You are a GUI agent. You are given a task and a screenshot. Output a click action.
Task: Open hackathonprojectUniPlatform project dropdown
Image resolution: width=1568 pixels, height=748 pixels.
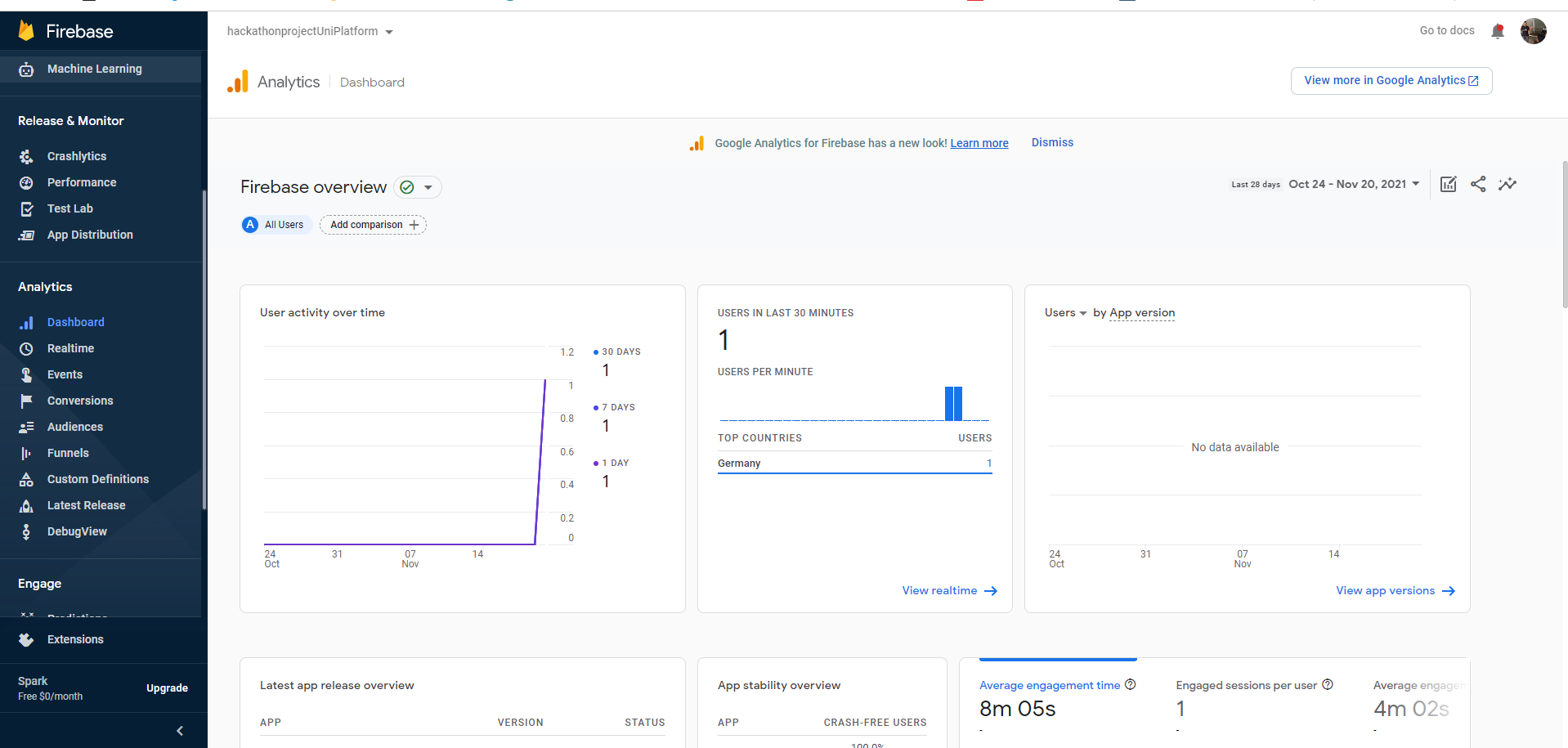click(x=311, y=31)
